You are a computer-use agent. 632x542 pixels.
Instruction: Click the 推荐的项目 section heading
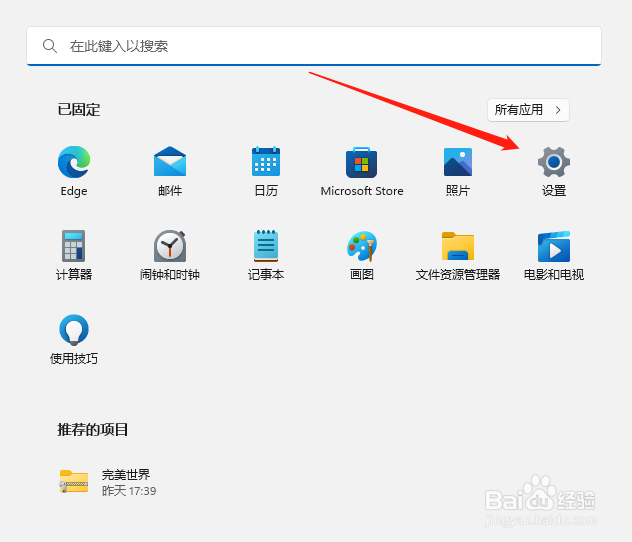(92, 430)
